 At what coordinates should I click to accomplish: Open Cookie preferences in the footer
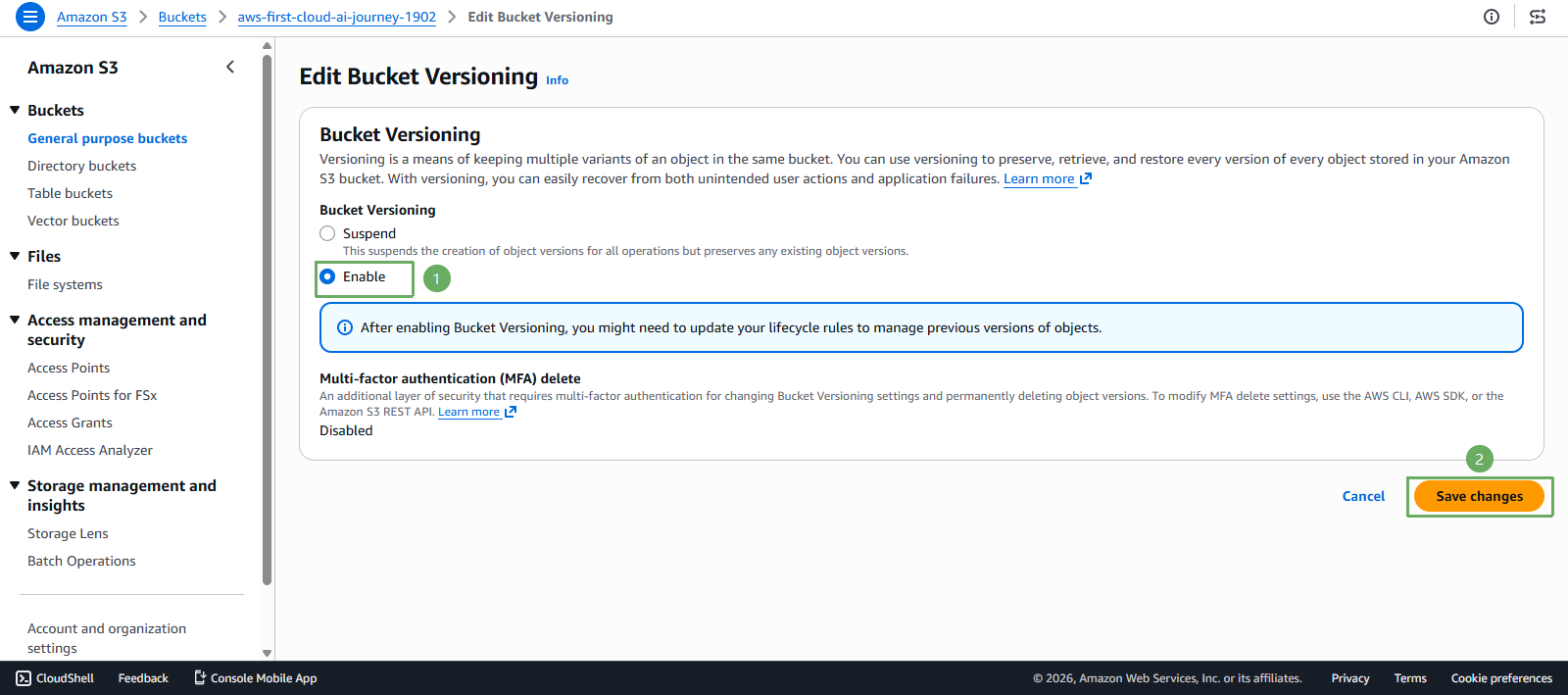pyautogui.click(x=1501, y=678)
